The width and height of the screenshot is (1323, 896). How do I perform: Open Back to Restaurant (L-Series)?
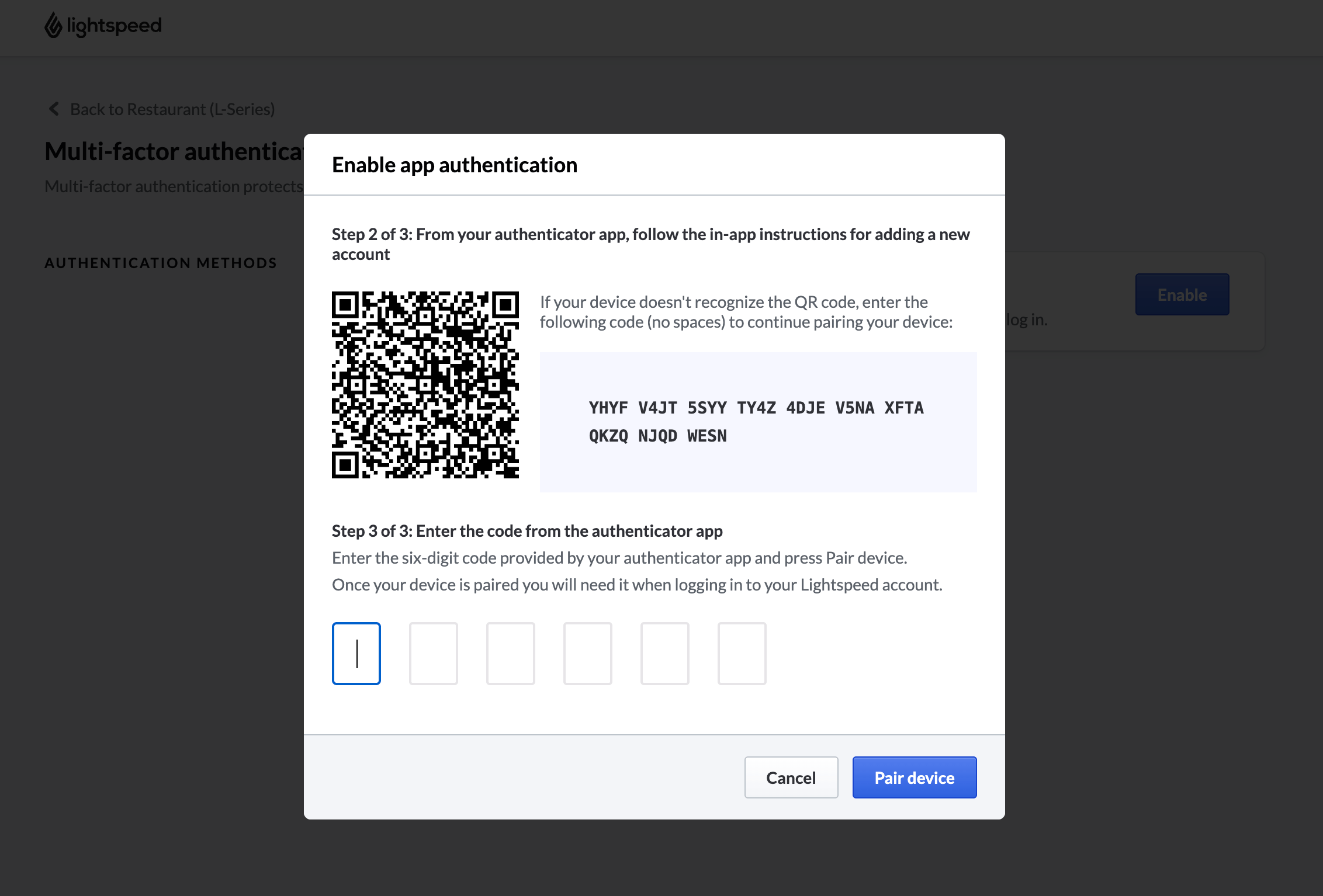pyautogui.click(x=172, y=109)
